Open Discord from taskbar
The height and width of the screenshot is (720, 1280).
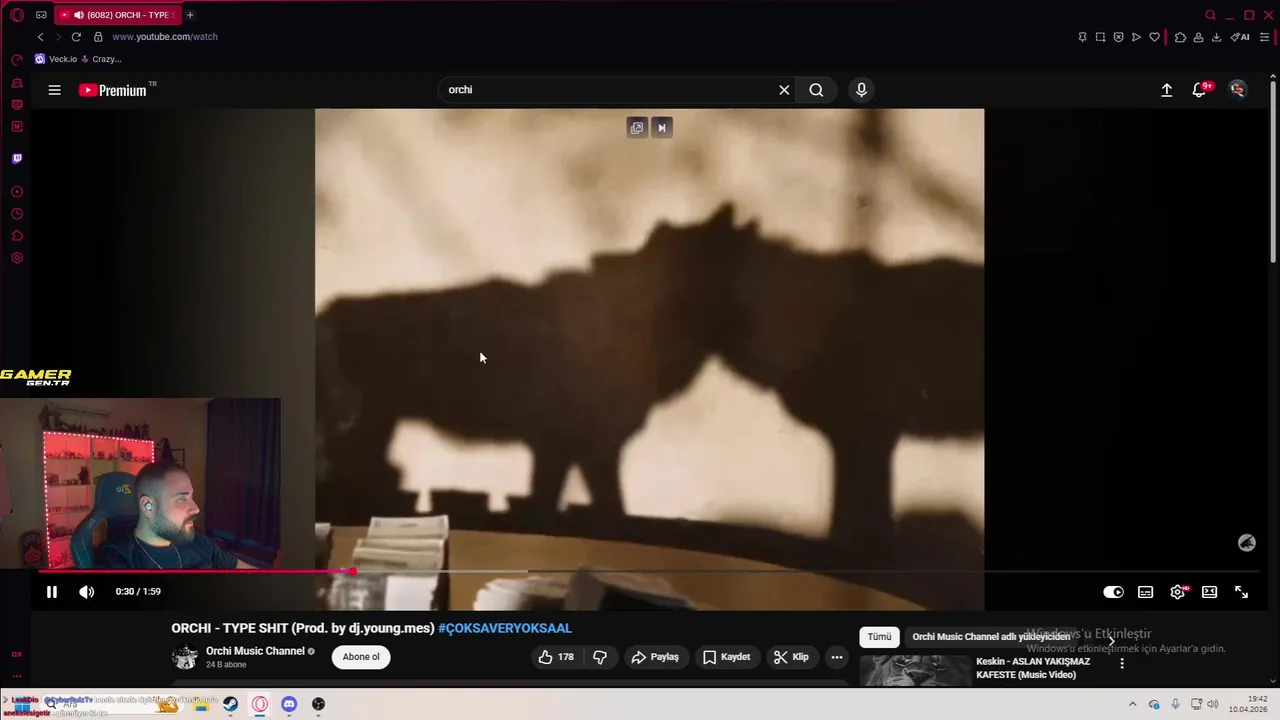pos(289,704)
